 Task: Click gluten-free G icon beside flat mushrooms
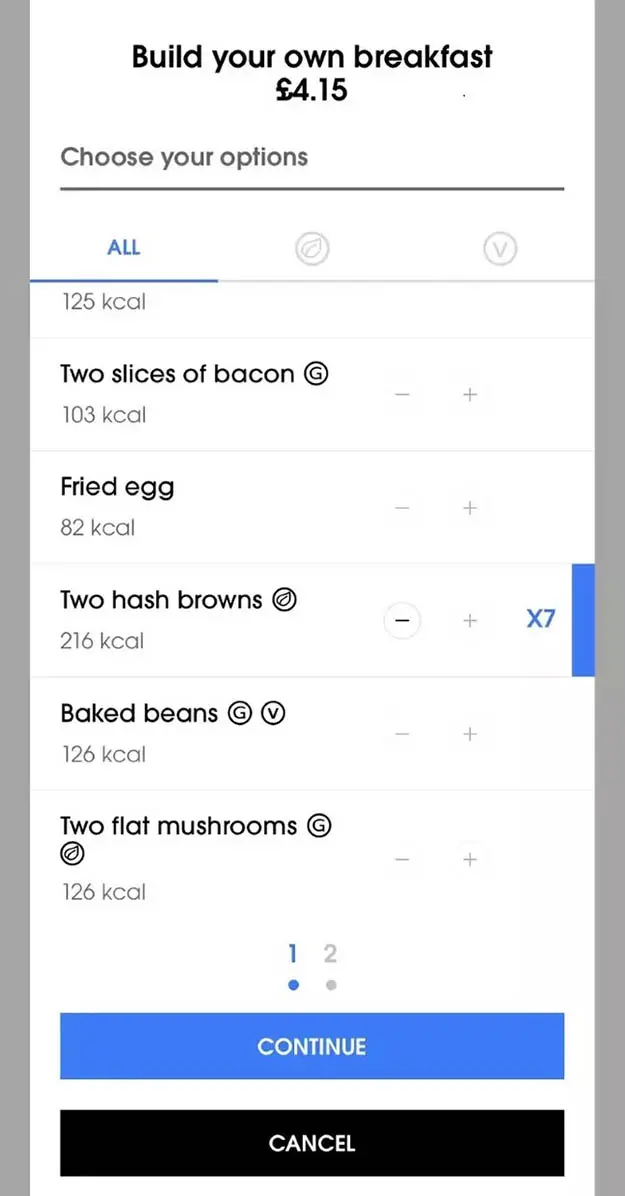click(319, 826)
